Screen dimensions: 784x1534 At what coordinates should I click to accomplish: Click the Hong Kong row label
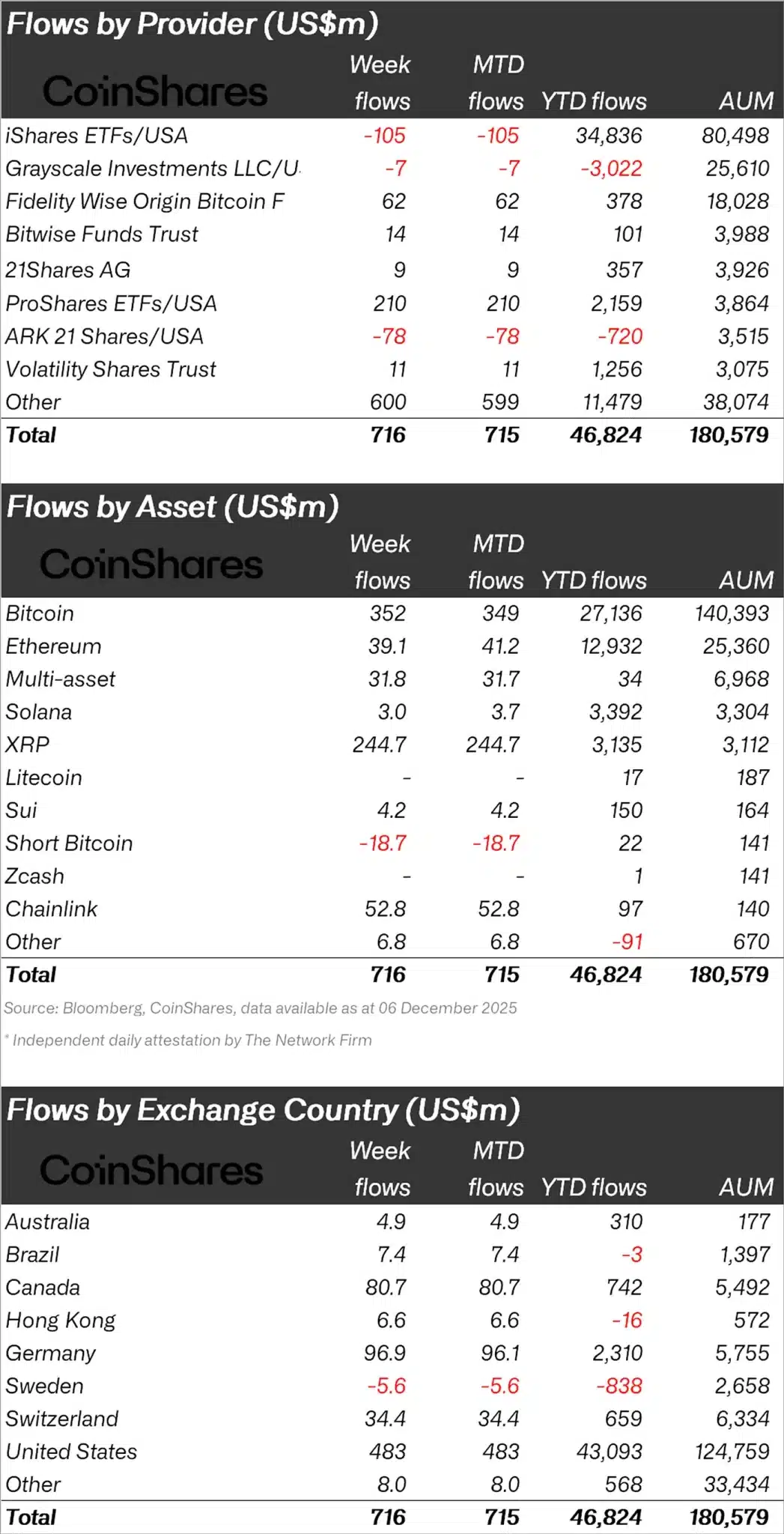click(x=61, y=1320)
